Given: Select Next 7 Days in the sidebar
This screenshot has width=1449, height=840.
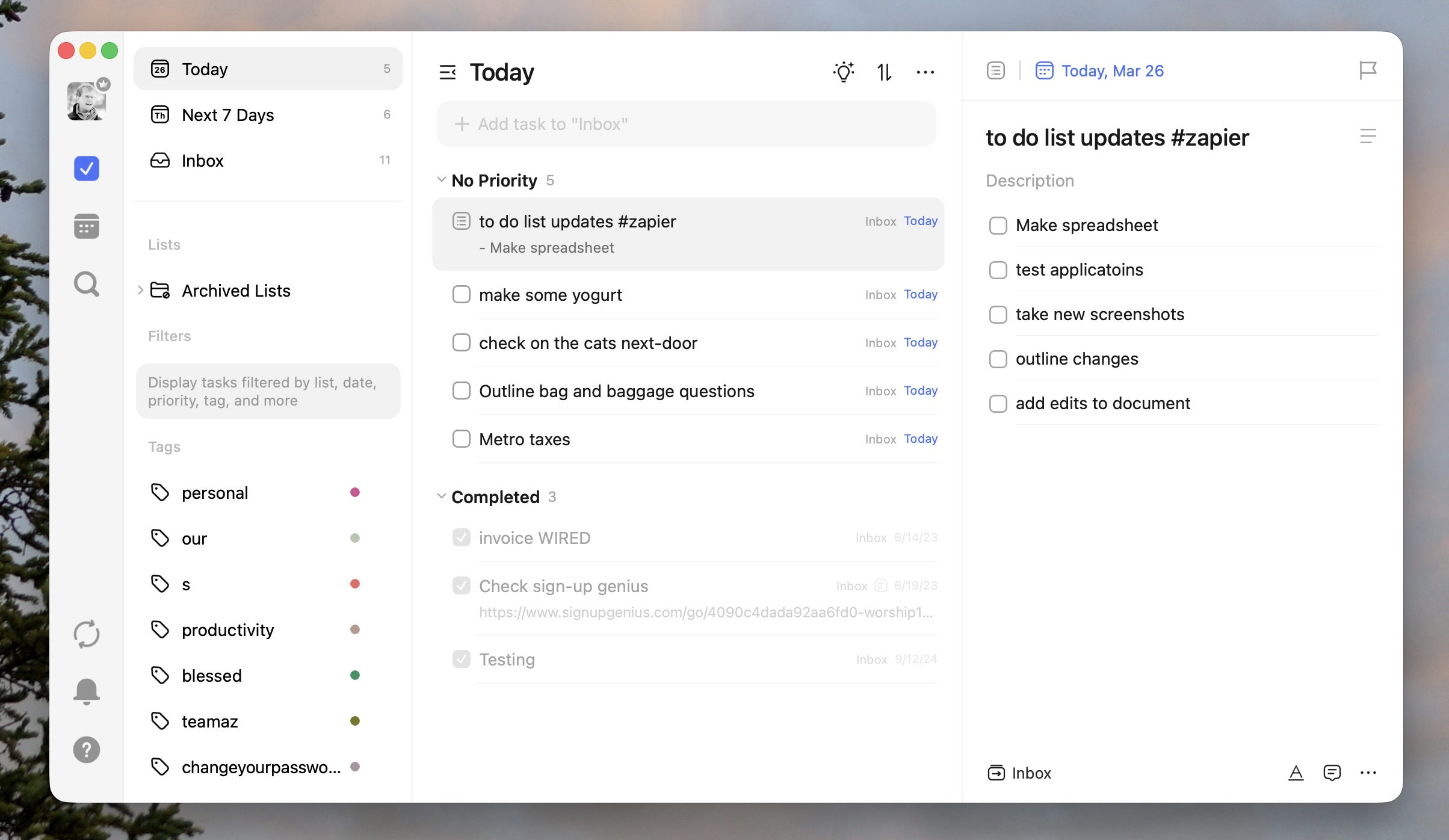Looking at the screenshot, I should pos(227,114).
